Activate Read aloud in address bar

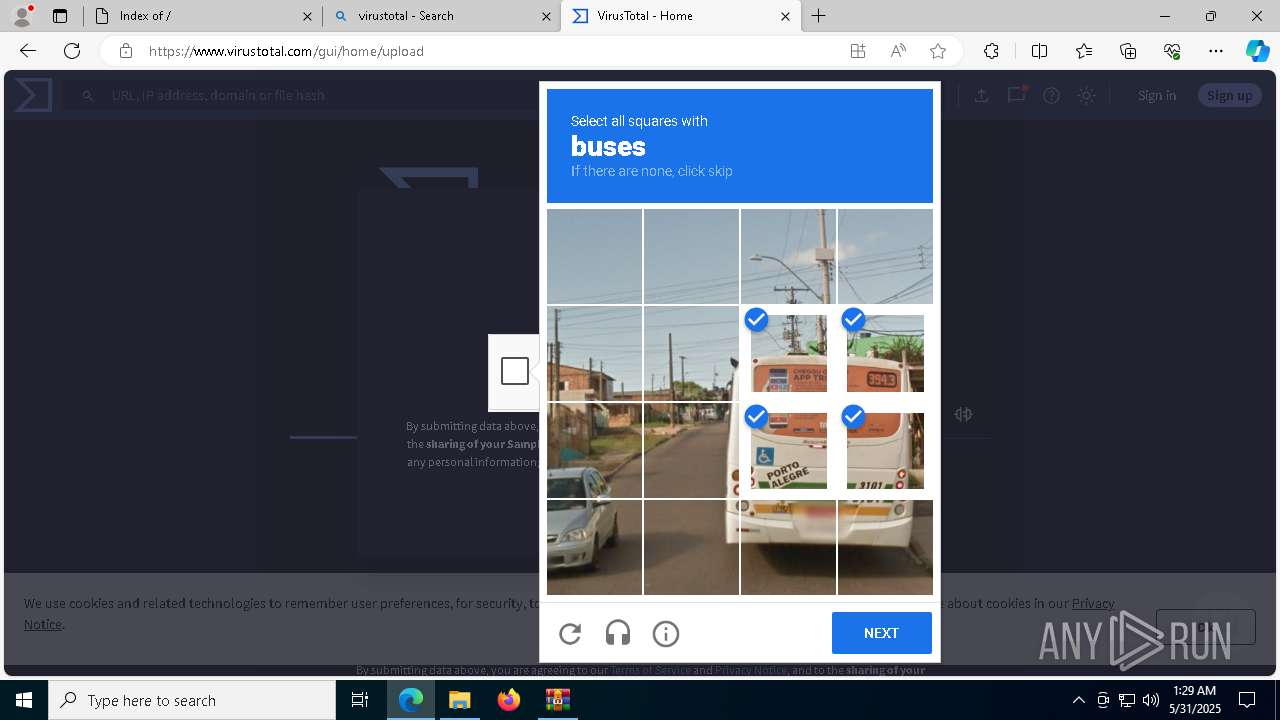coord(898,51)
